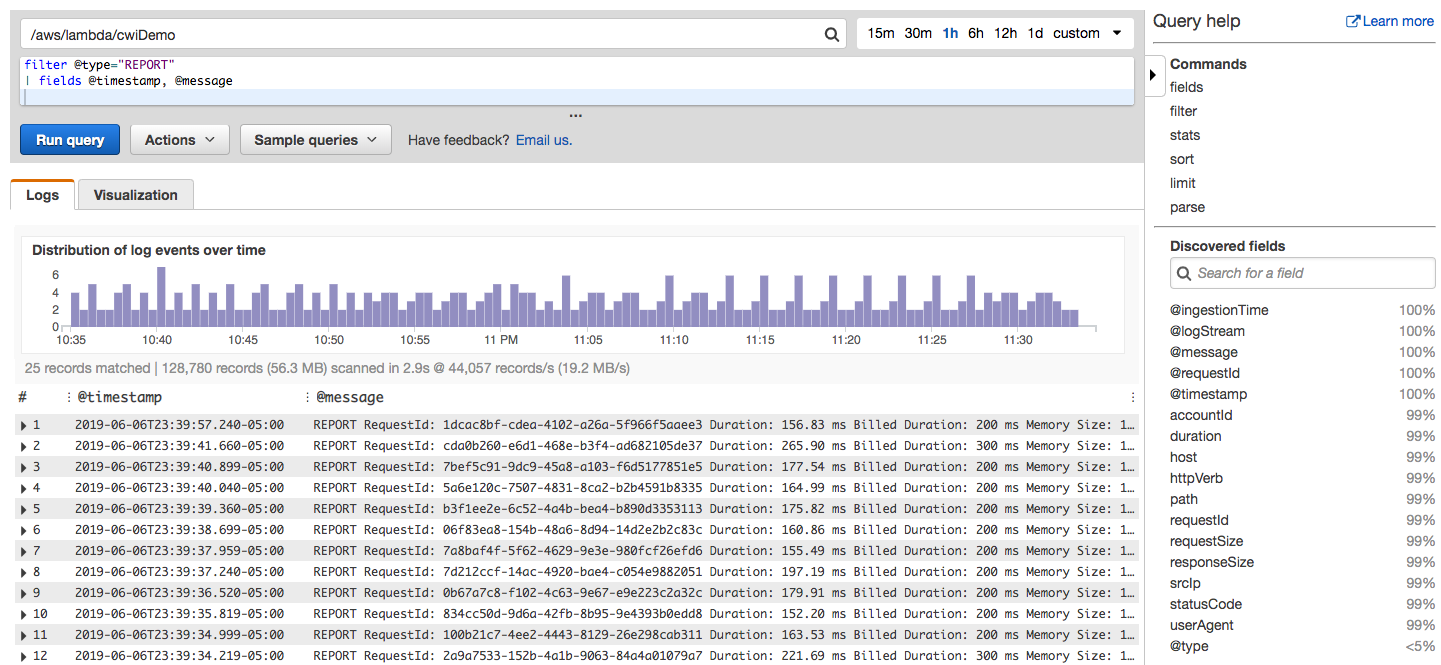Click the Email us feedback link
This screenshot has height=665, width=1441.
[x=543, y=139]
